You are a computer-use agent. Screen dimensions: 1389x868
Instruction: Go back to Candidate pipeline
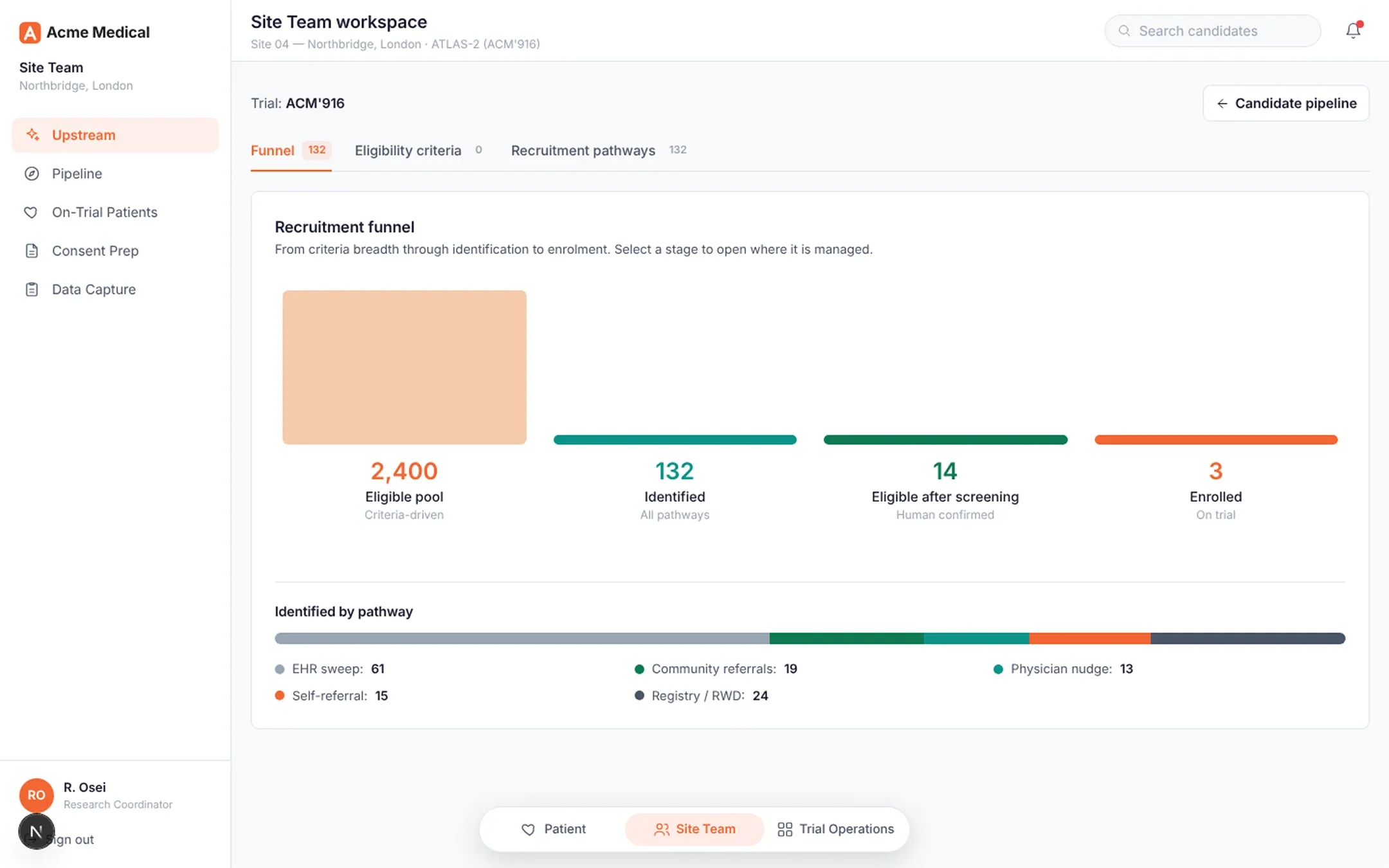[x=1286, y=103]
